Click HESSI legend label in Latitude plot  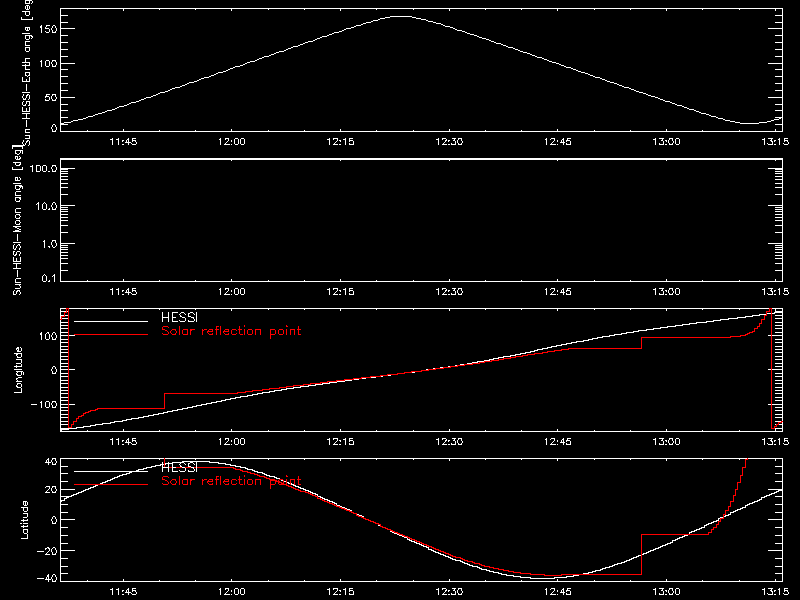pos(179,467)
